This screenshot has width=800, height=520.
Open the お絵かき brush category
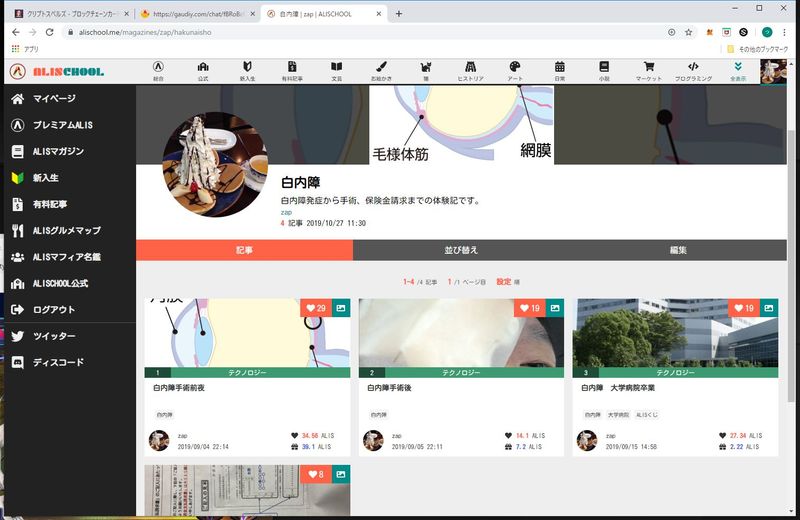pyautogui.click(x=382, y=70)
